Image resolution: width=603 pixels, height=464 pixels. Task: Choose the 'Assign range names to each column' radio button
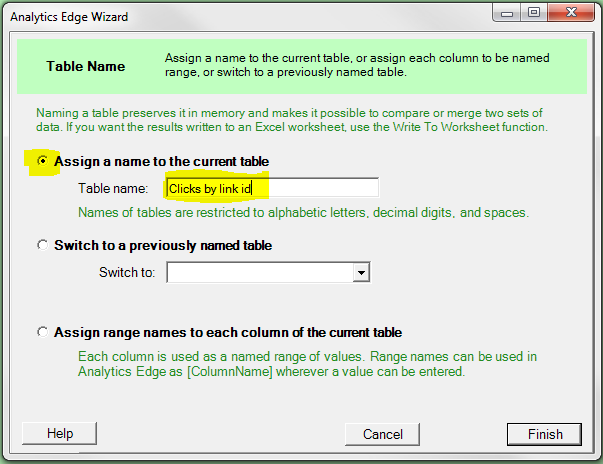[x=42, y=332]
